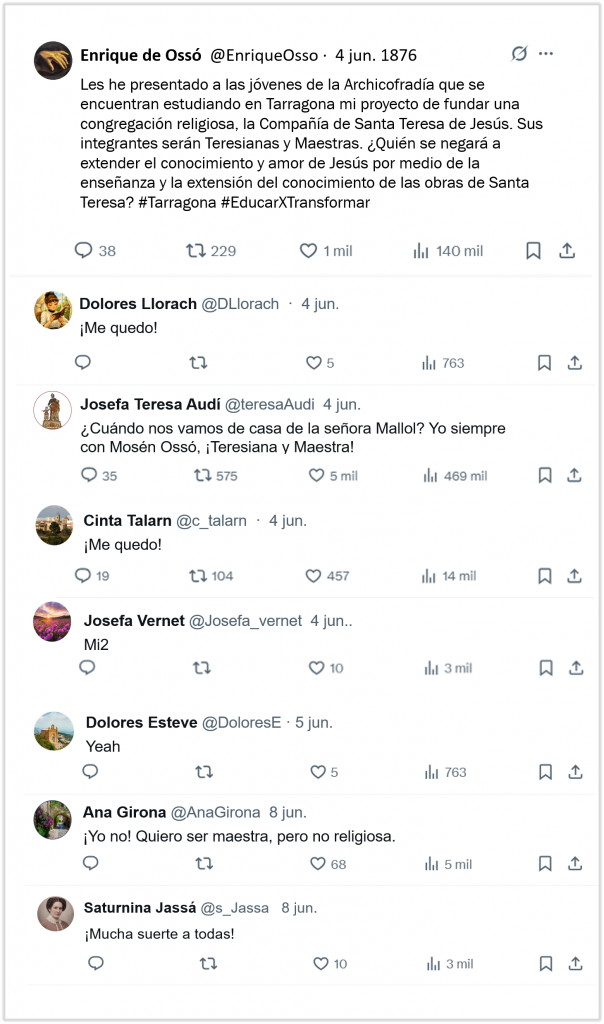Viewport: 604px width, 1024px height.
Task: Like the main tweet with 1 mil likes
Action: [308, 250]
